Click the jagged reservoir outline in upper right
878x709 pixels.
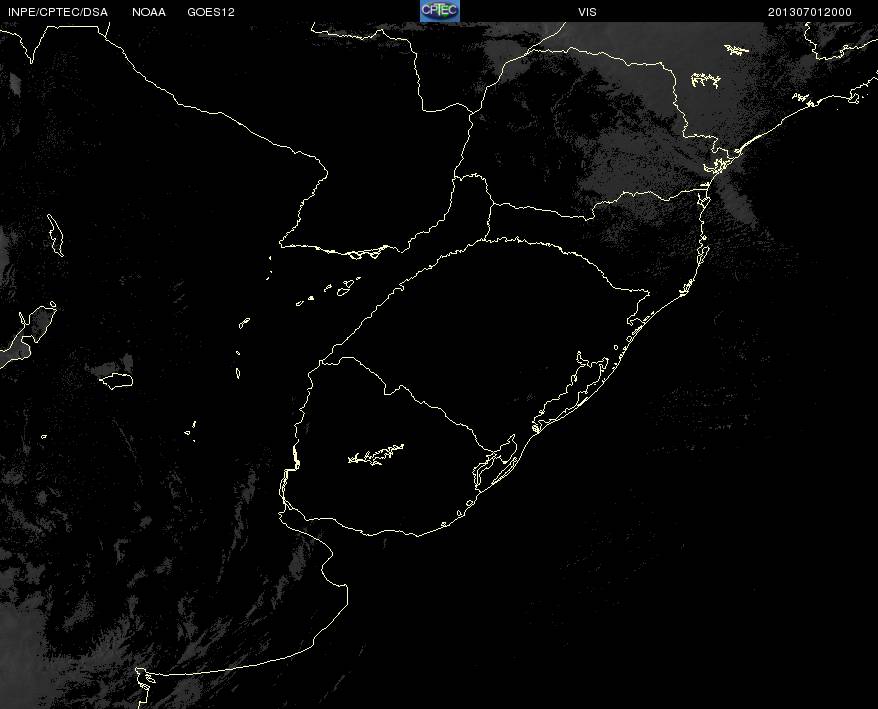[706, 80]
